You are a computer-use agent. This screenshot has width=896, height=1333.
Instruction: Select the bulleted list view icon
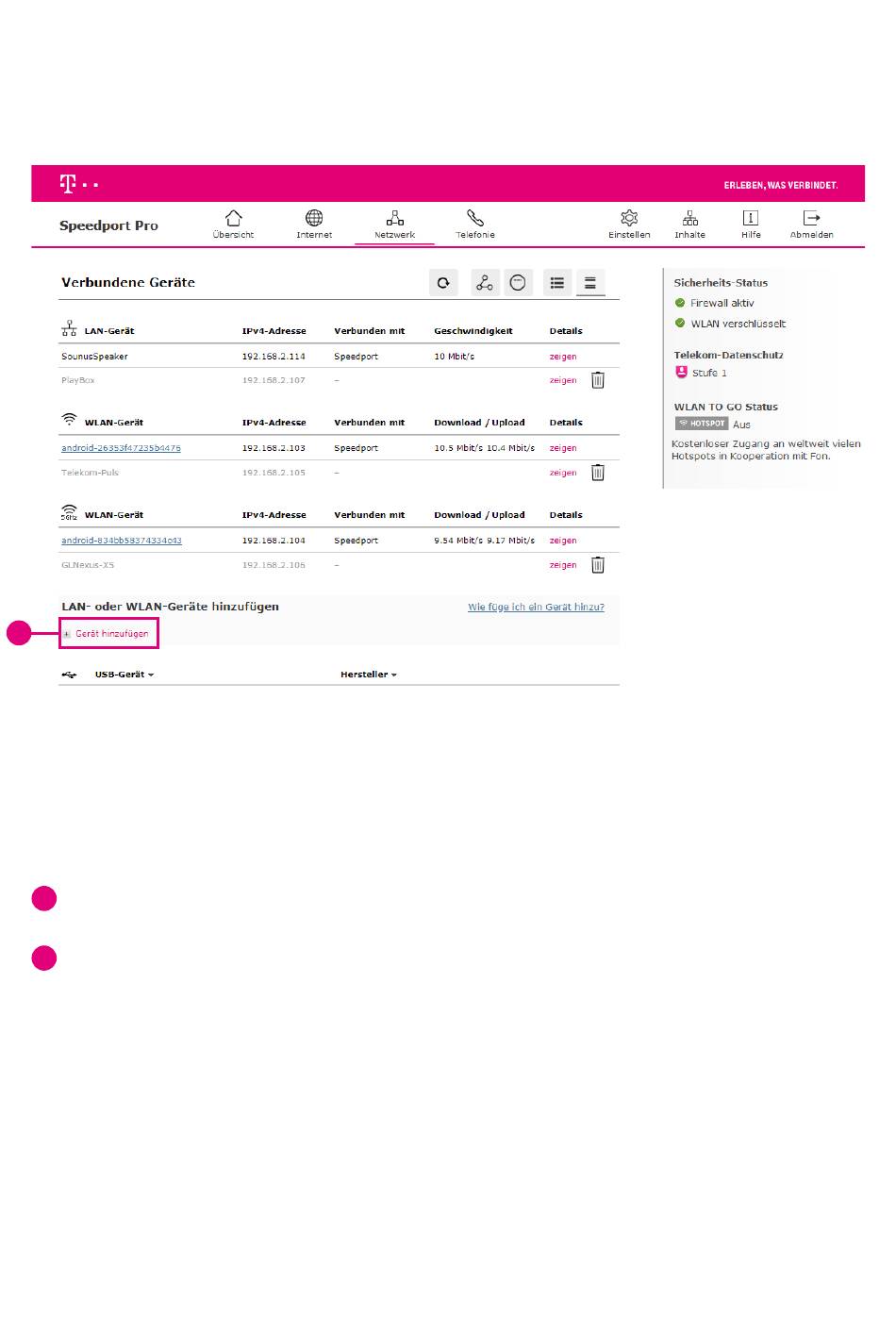click(557, 283)
